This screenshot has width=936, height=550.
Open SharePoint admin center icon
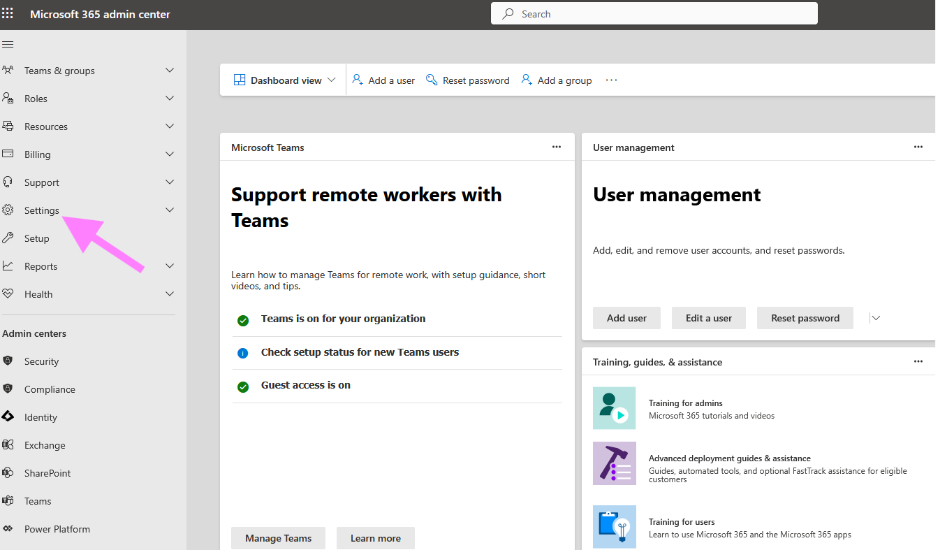[8, 473]
